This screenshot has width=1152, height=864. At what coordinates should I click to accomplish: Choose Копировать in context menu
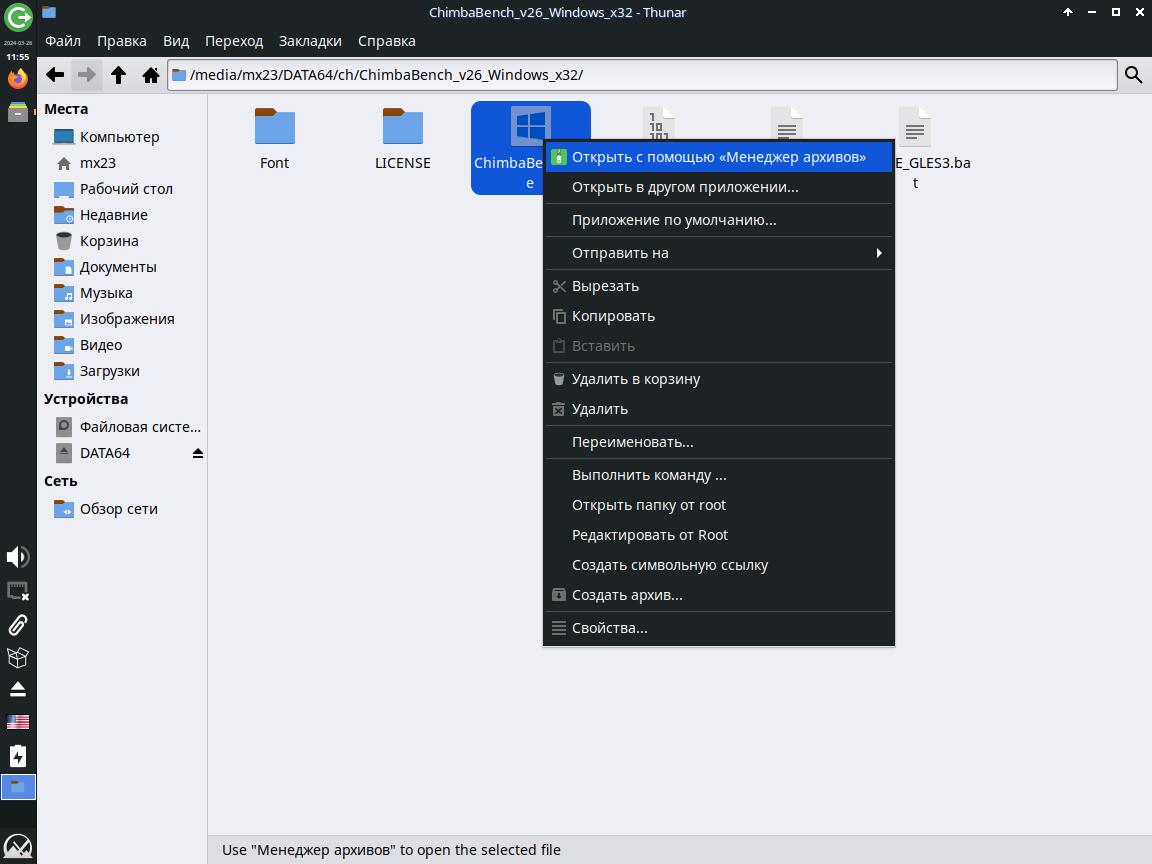pyautogui.click(x=719, y=317)
